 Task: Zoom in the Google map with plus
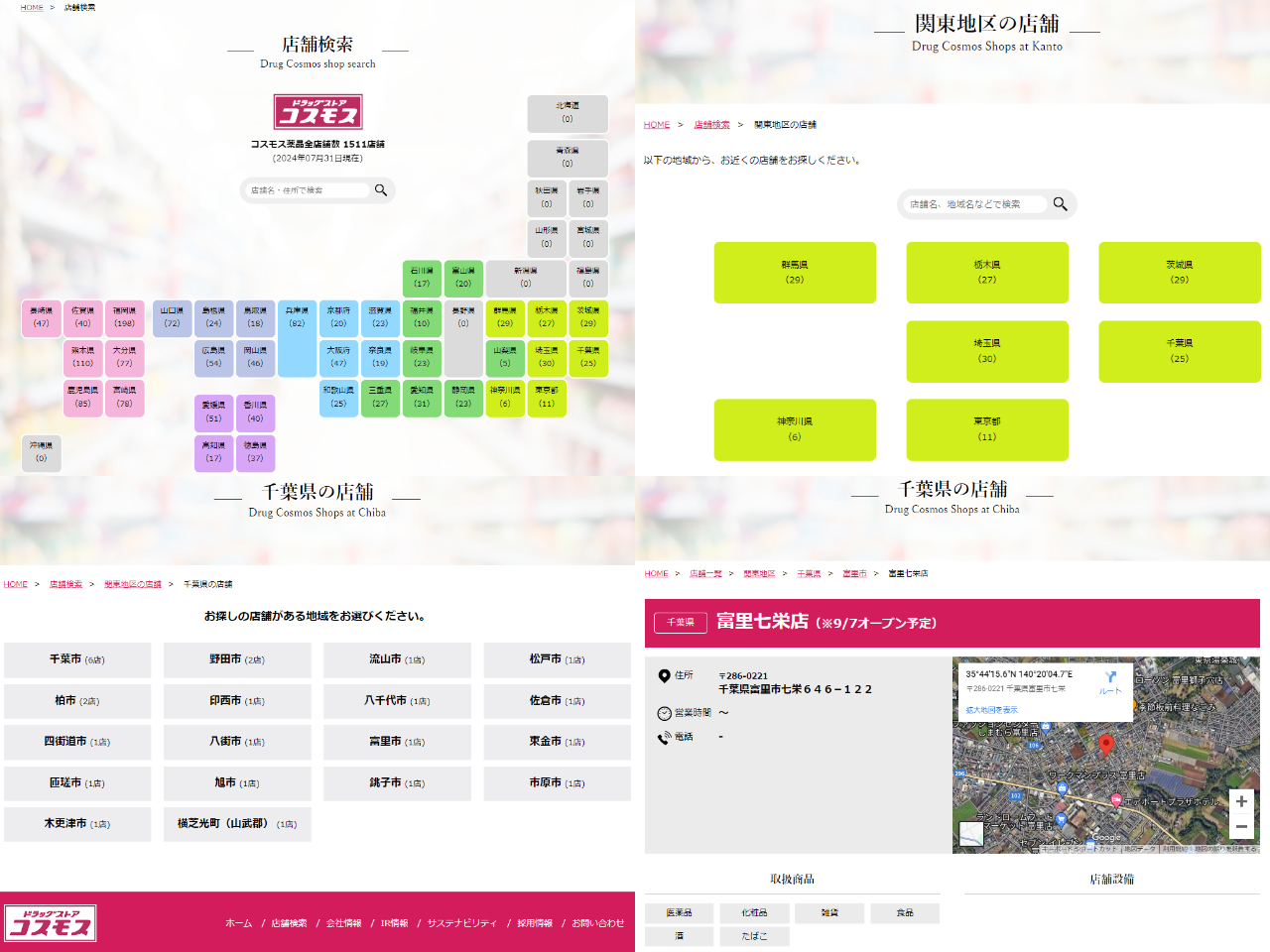[1241, 801]
